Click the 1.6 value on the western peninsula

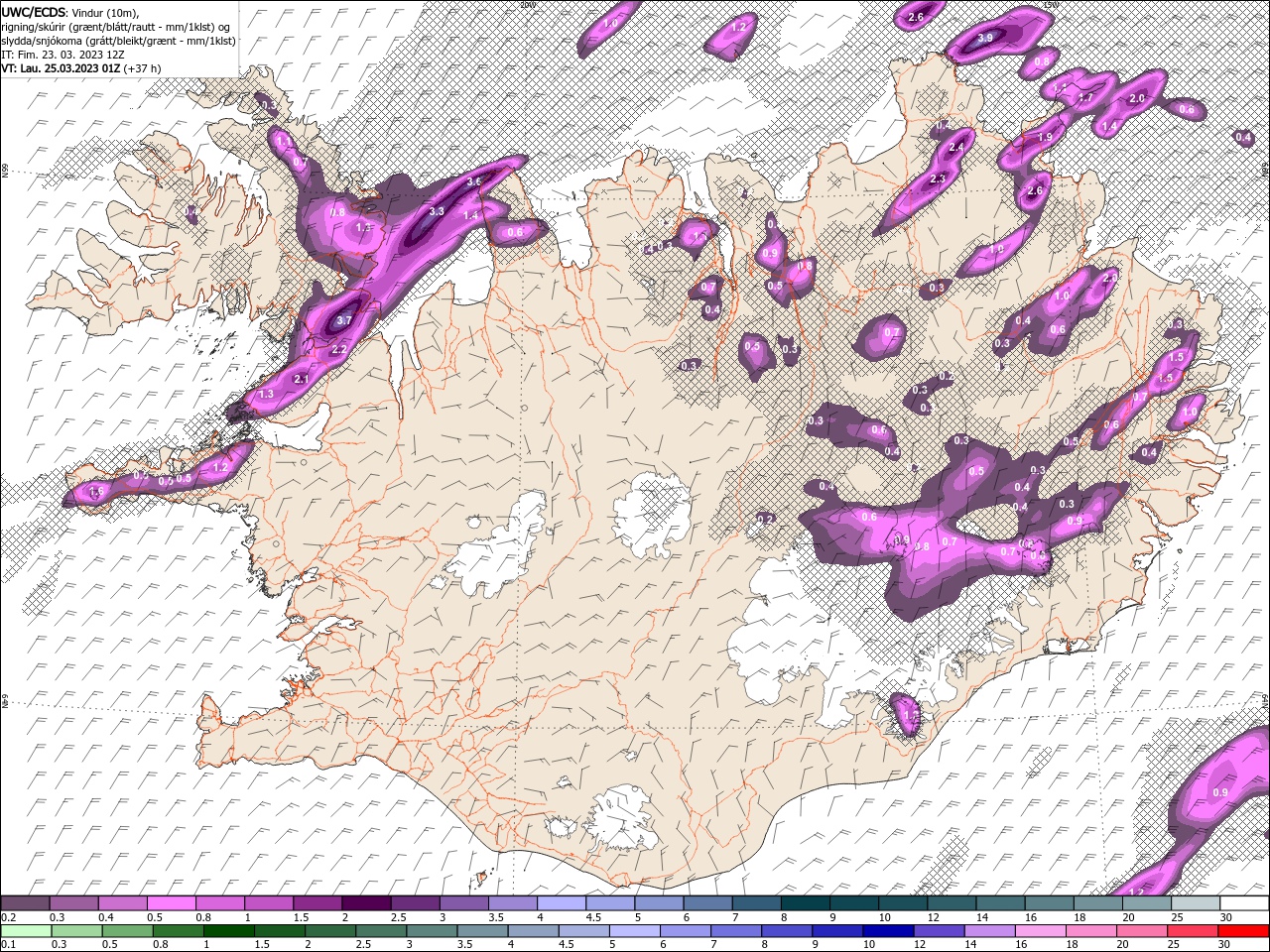click(x=96, y=492)
